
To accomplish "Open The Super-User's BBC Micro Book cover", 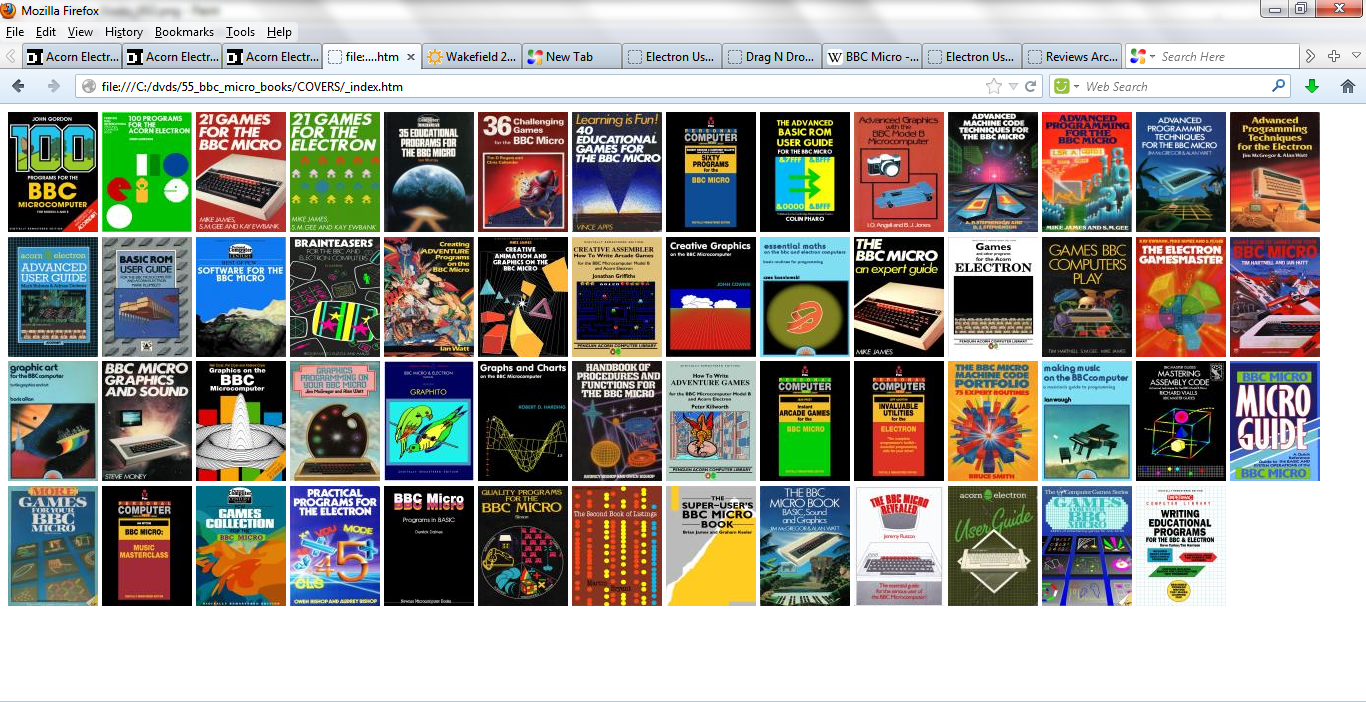I will point(711,546).
